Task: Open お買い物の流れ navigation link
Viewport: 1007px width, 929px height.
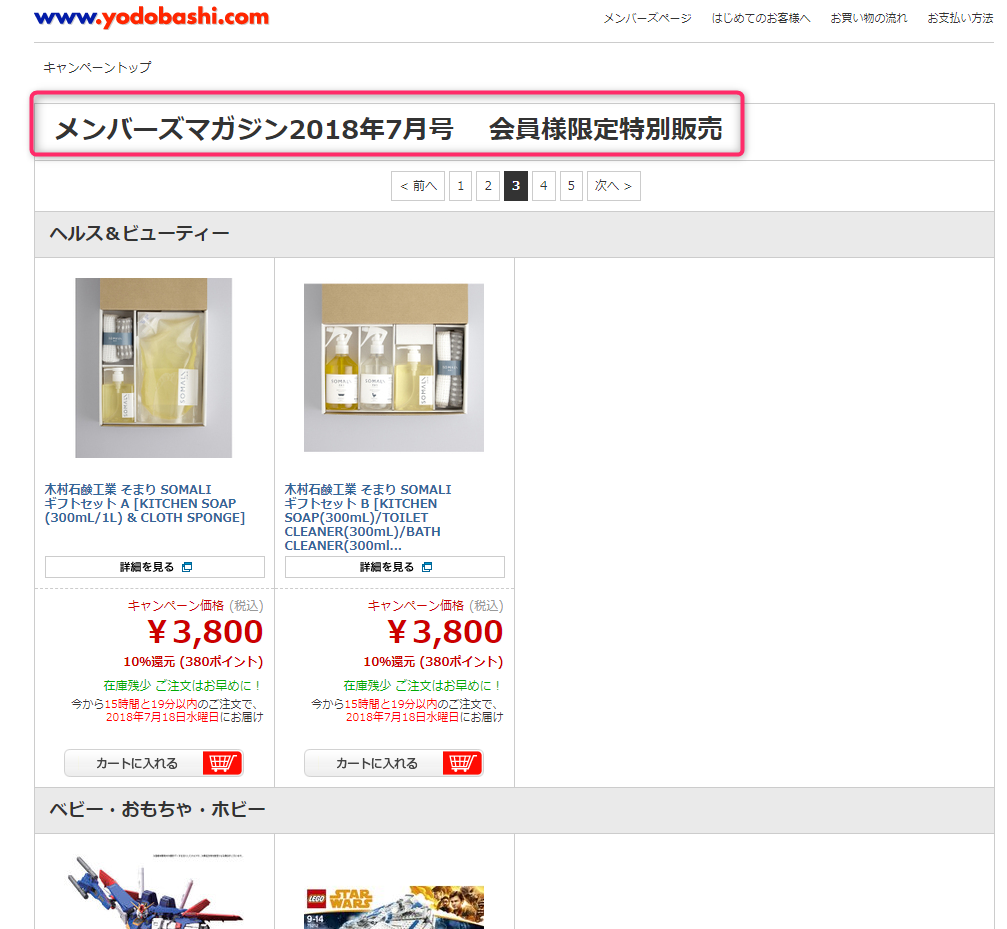Action: (869, 18)
